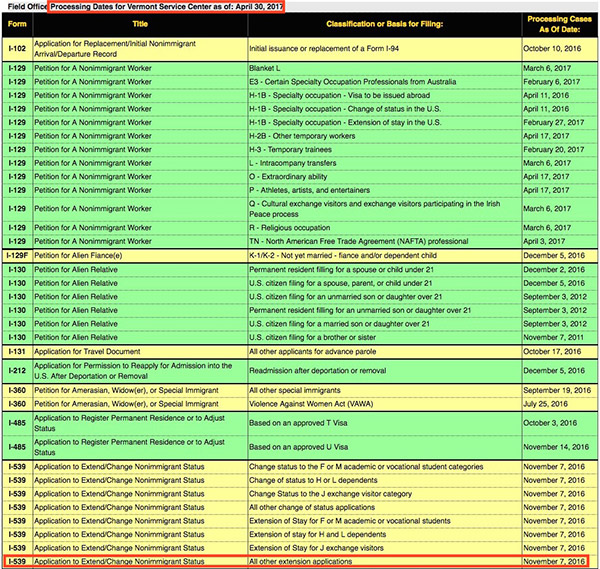The width and height of the screenshot is (600, 569).
Task: Select 'Based on an approved T Visa'
Action: tap(298, 423)
